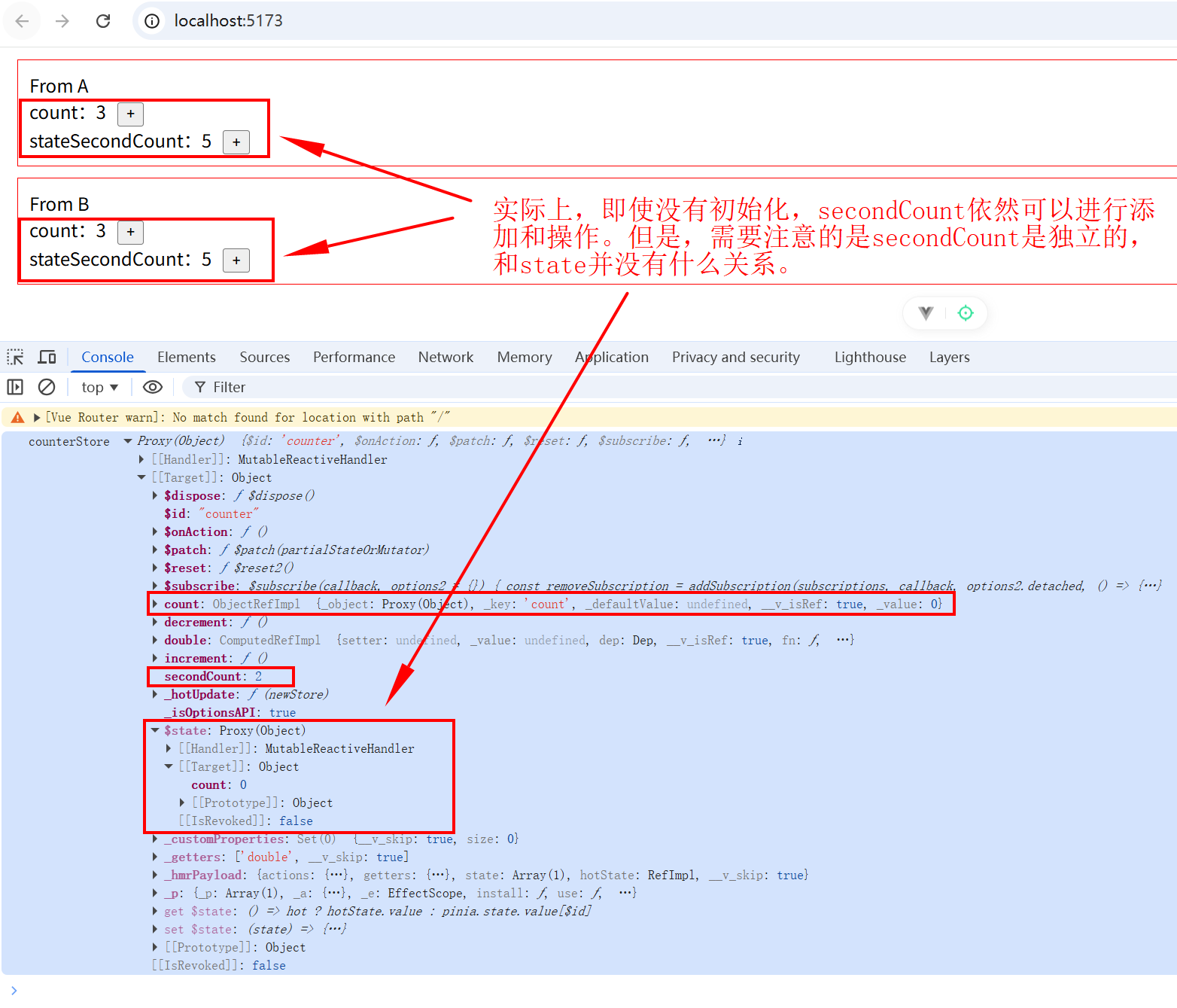Reload the localhost page
This screenshot has height=1008, width=1177.
pos(103,21)
